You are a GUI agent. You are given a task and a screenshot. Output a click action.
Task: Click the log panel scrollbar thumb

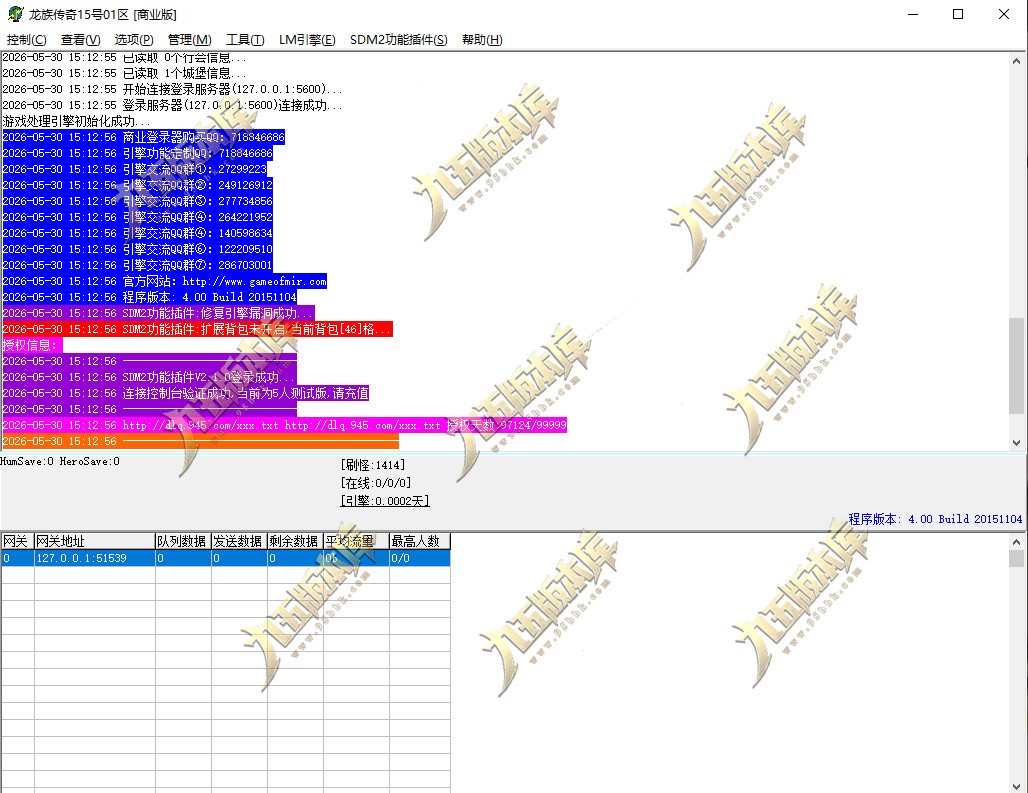[x=1016, y=366]
